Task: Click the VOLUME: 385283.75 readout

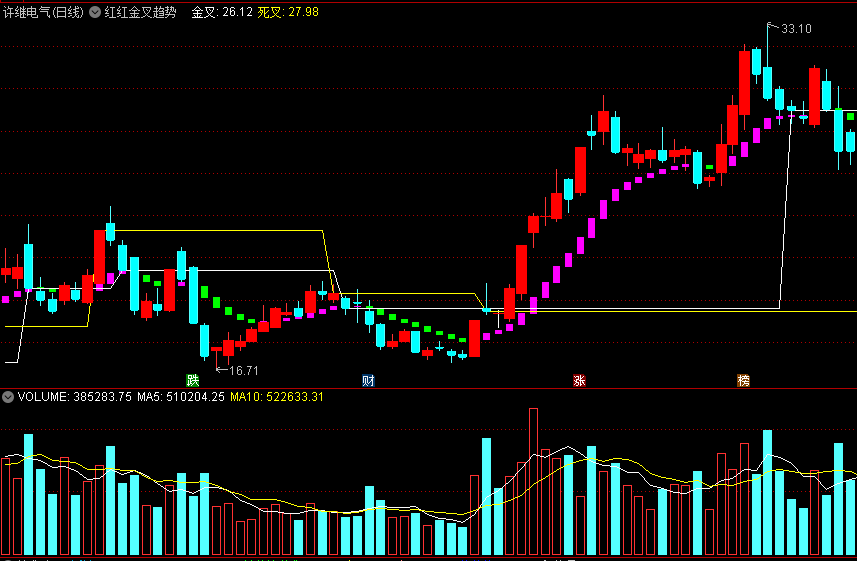Action: (74, 397)
